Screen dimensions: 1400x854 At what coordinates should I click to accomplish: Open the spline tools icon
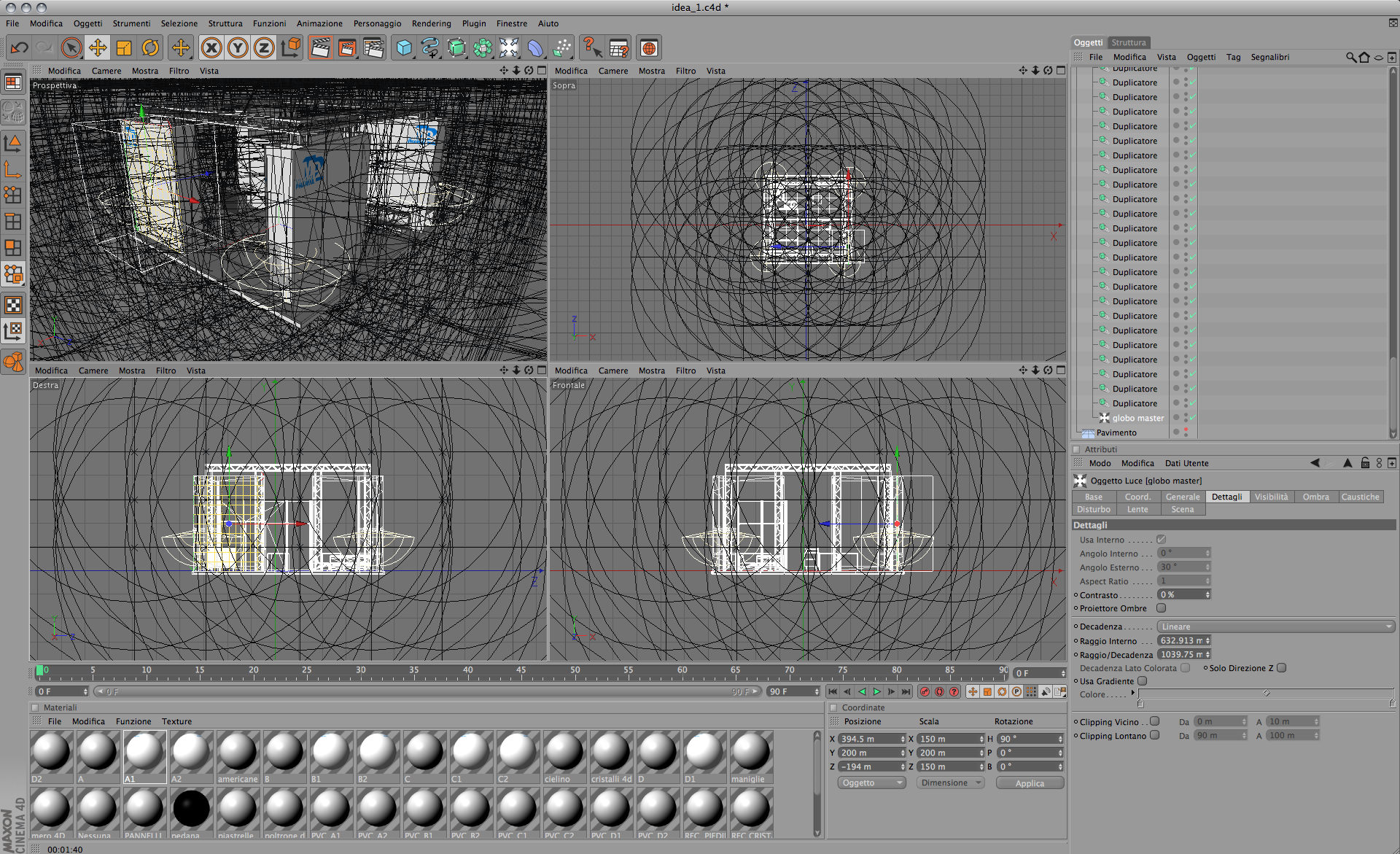point(430,48)
